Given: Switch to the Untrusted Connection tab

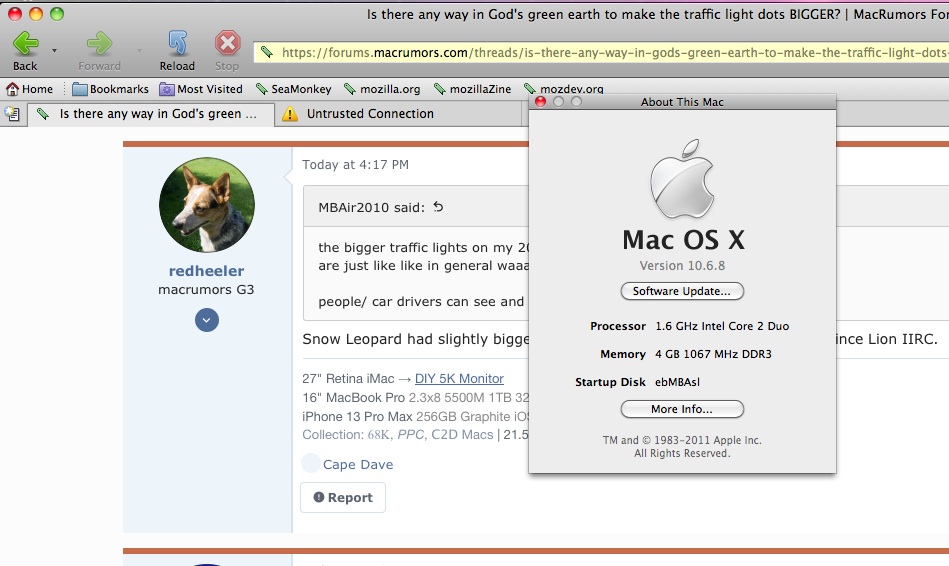Looking at the screenshot, I should 398,114.
